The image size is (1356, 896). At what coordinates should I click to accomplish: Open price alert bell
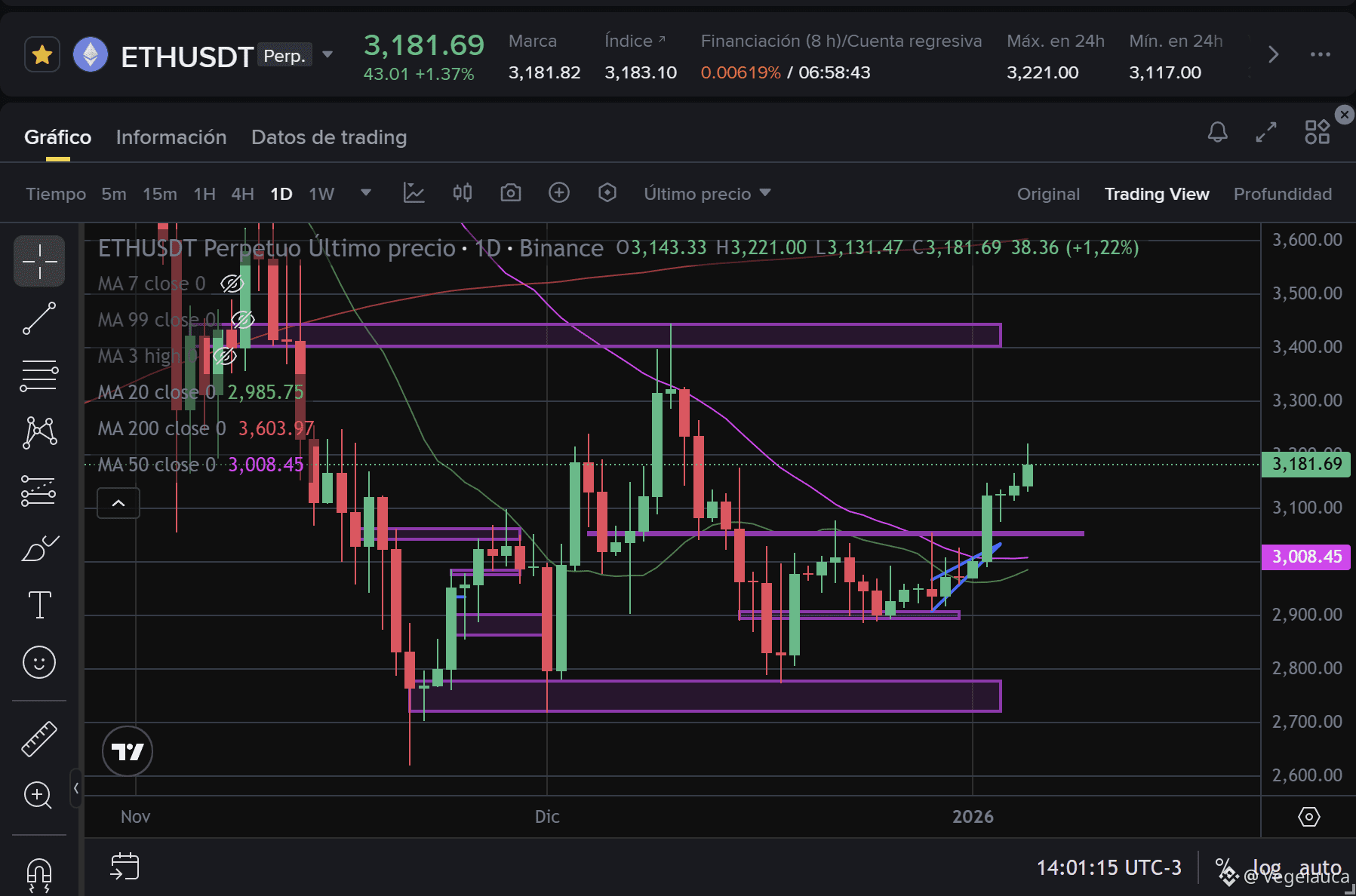1217,133
